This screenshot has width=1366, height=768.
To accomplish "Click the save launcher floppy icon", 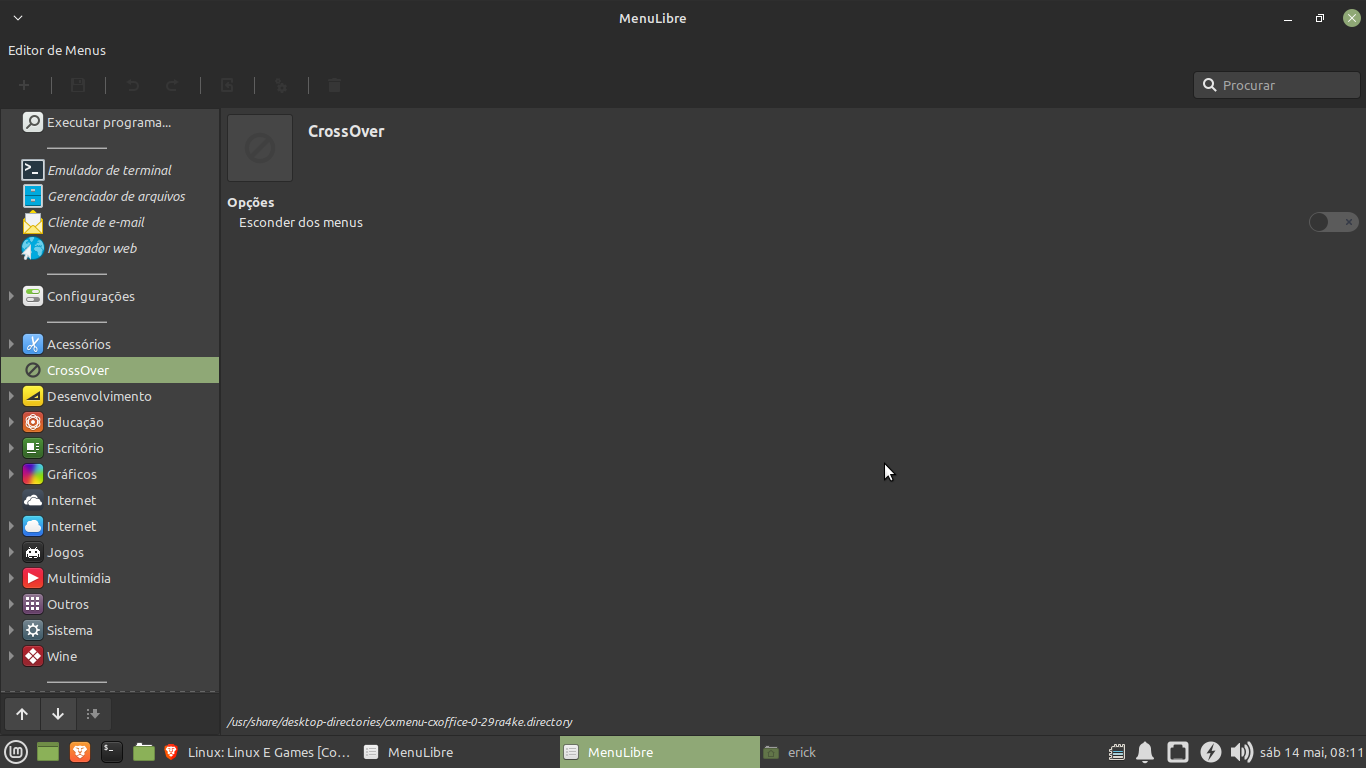I will click(78, 86).
